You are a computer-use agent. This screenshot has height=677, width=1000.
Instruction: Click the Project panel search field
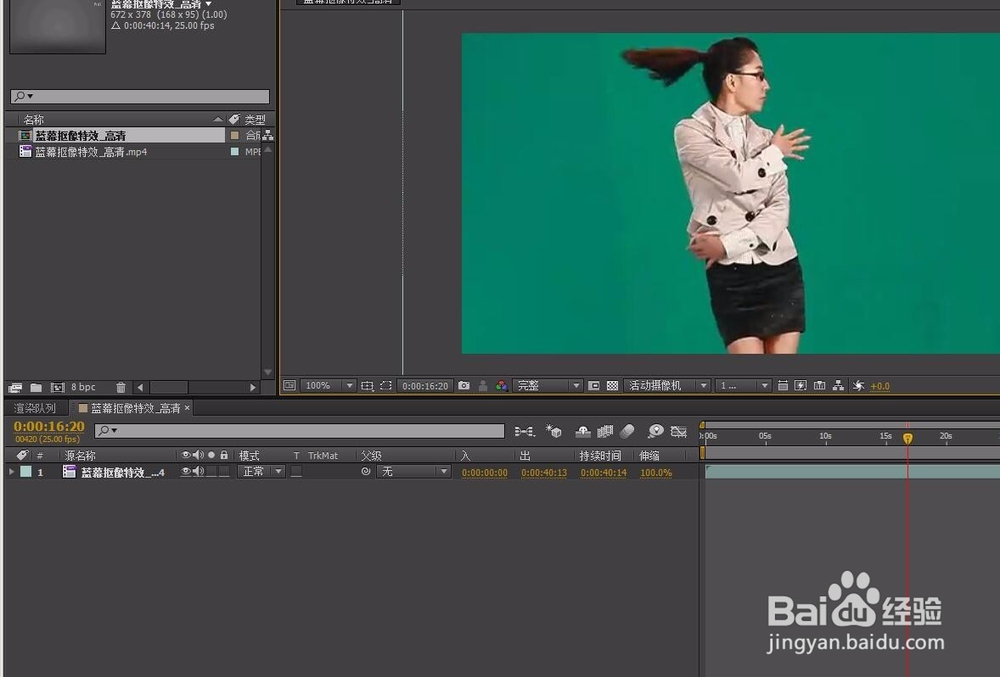140,96
